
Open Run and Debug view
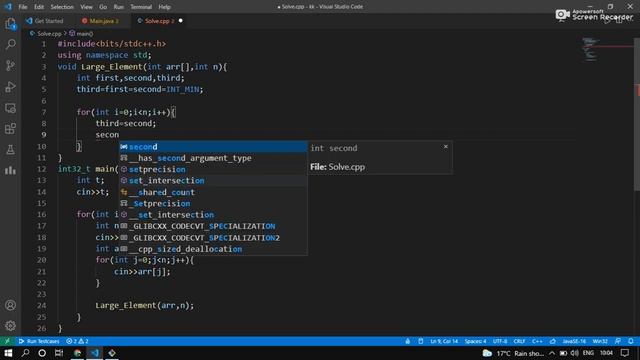(11, 87)
